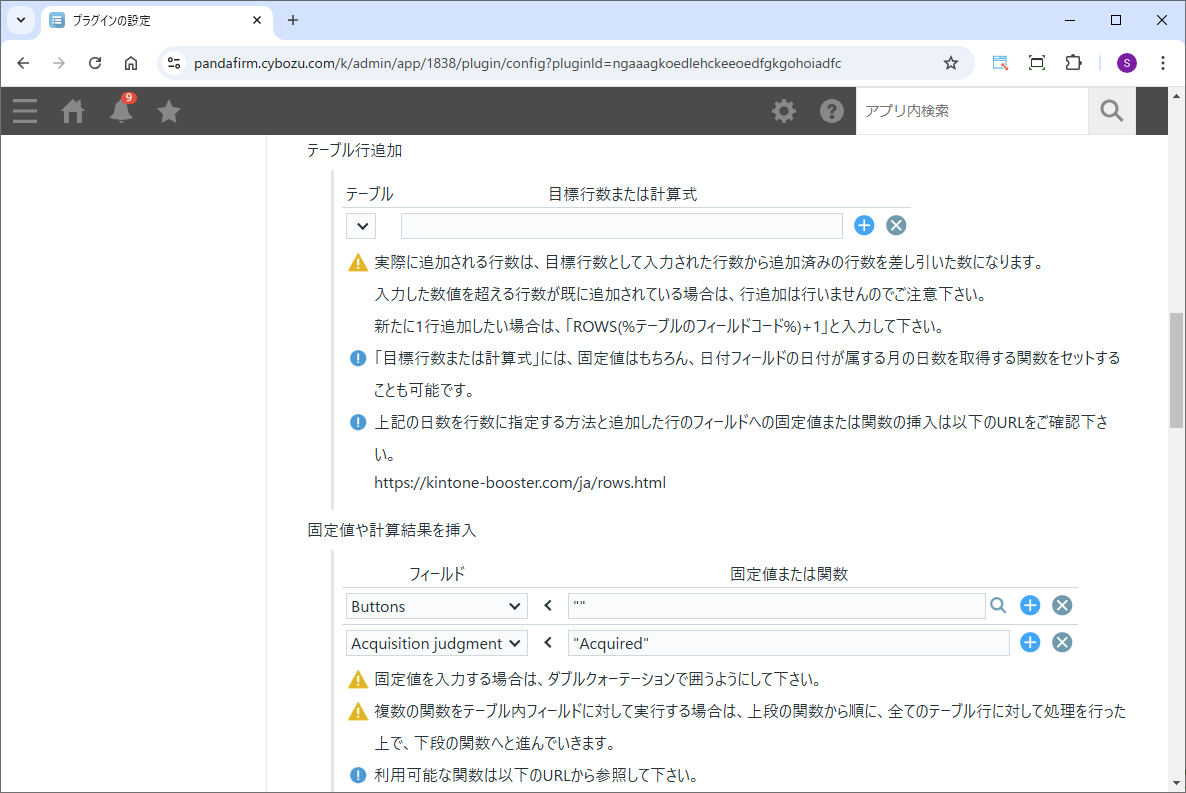1186x793 pixels.
Task: Add a row after the Buttons field row
Action: (x=1030, y=605)
